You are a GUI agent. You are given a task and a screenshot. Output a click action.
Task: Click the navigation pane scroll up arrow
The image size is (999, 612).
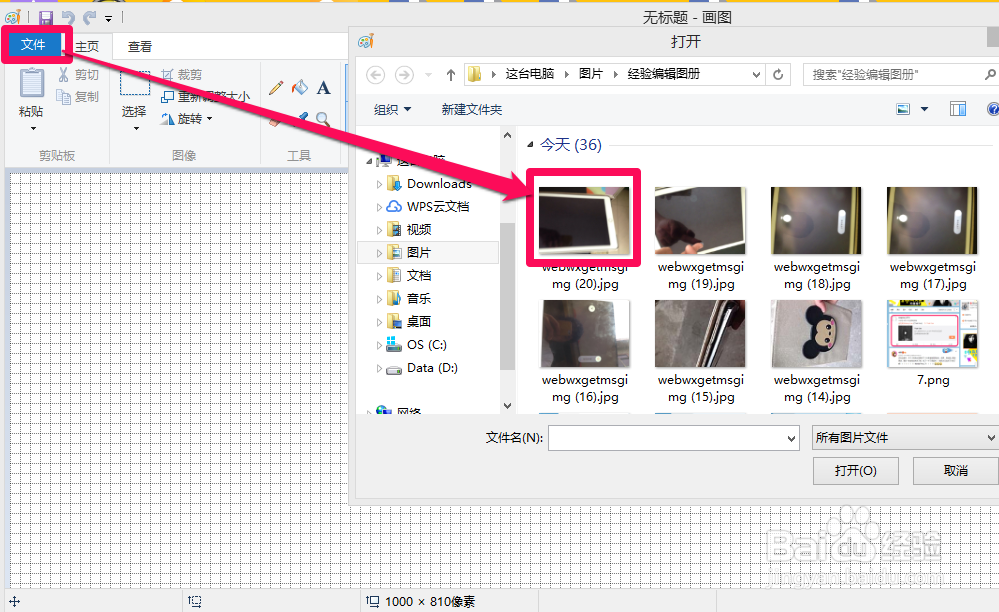pyautogui.click(x=507, y=135)
